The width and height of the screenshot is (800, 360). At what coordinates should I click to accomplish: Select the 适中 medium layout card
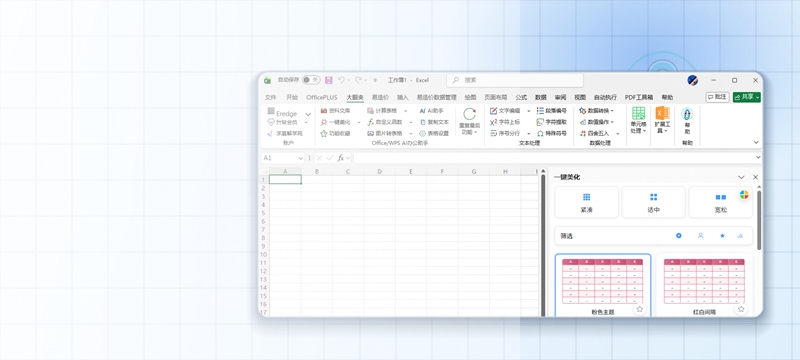coord(654,202)
